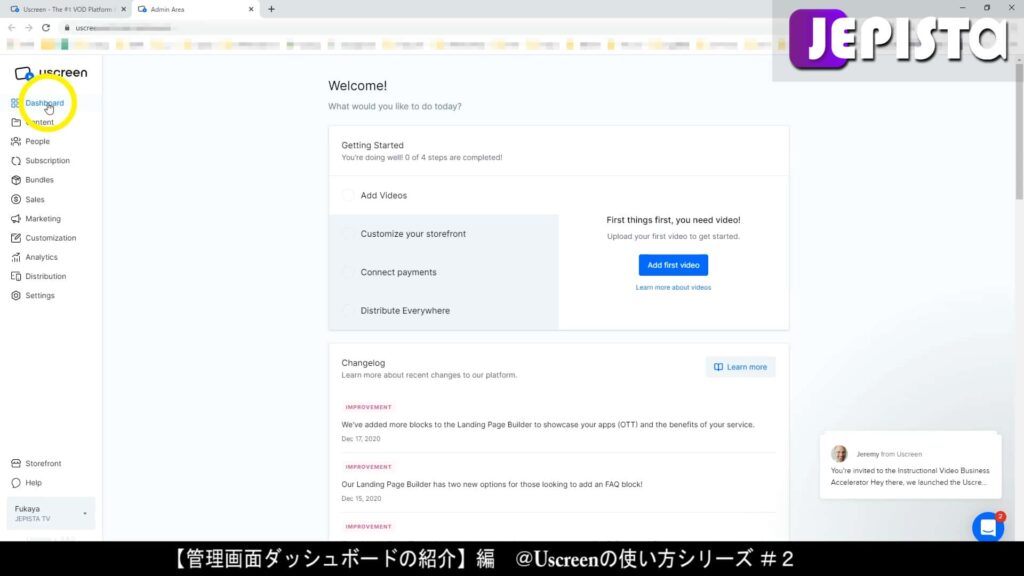Click the Changelog Learn more button
This screenshot has height=576, width=1024.
click(x=741, y=367)
